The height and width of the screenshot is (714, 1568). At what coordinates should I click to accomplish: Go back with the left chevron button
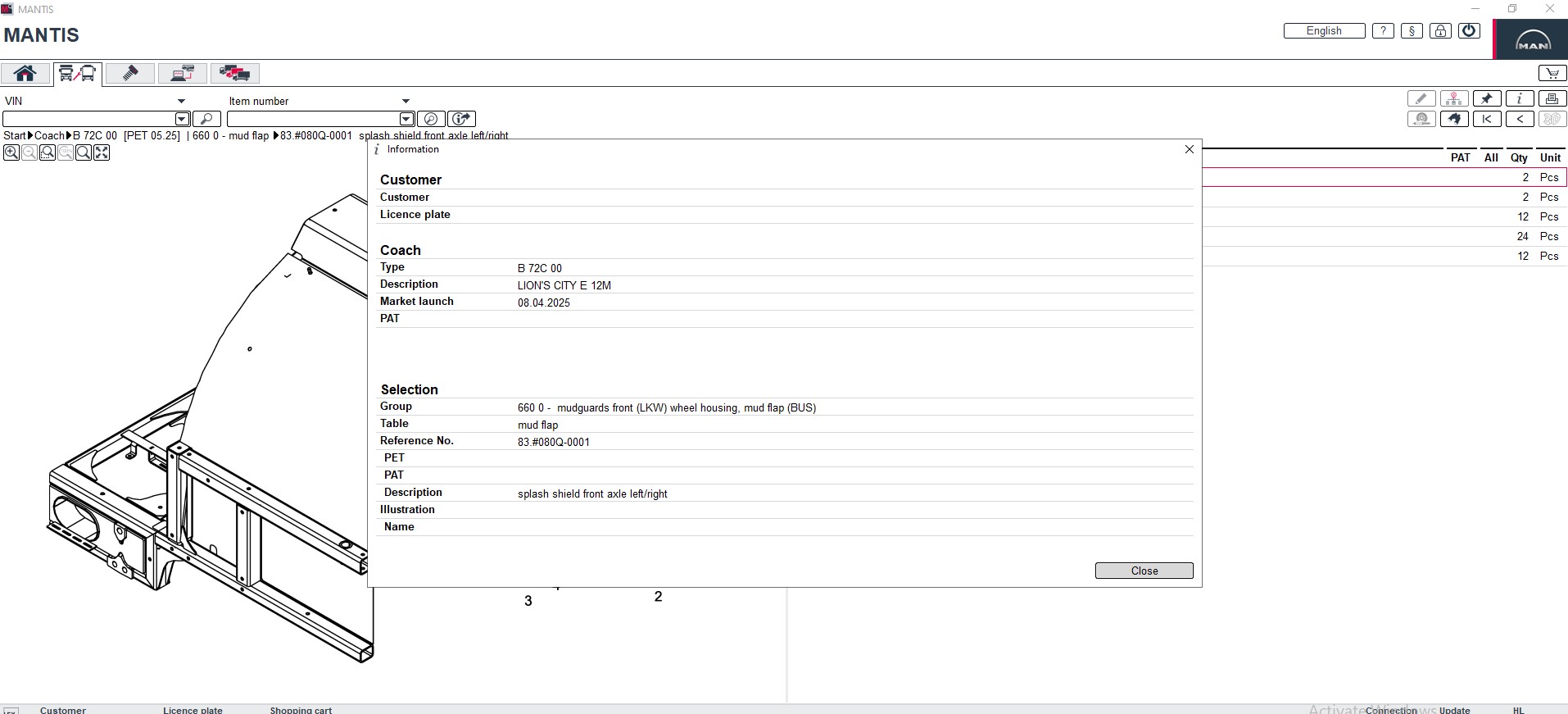click(1520, 120)
